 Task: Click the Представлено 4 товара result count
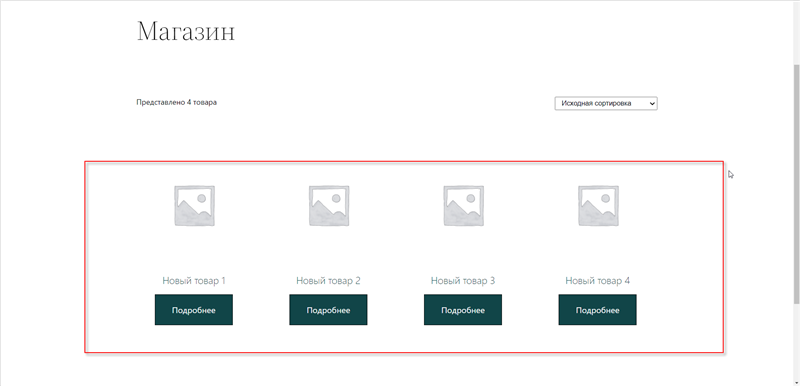177,102
